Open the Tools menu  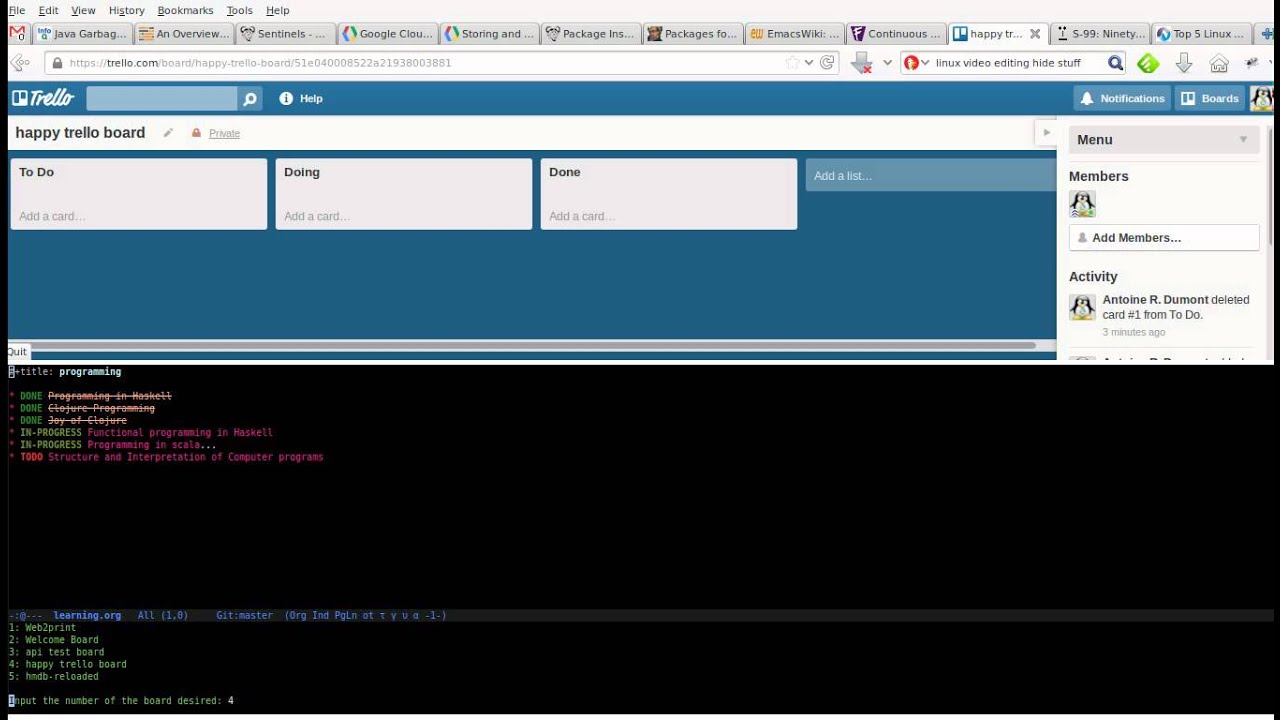[x=239, y=10]
